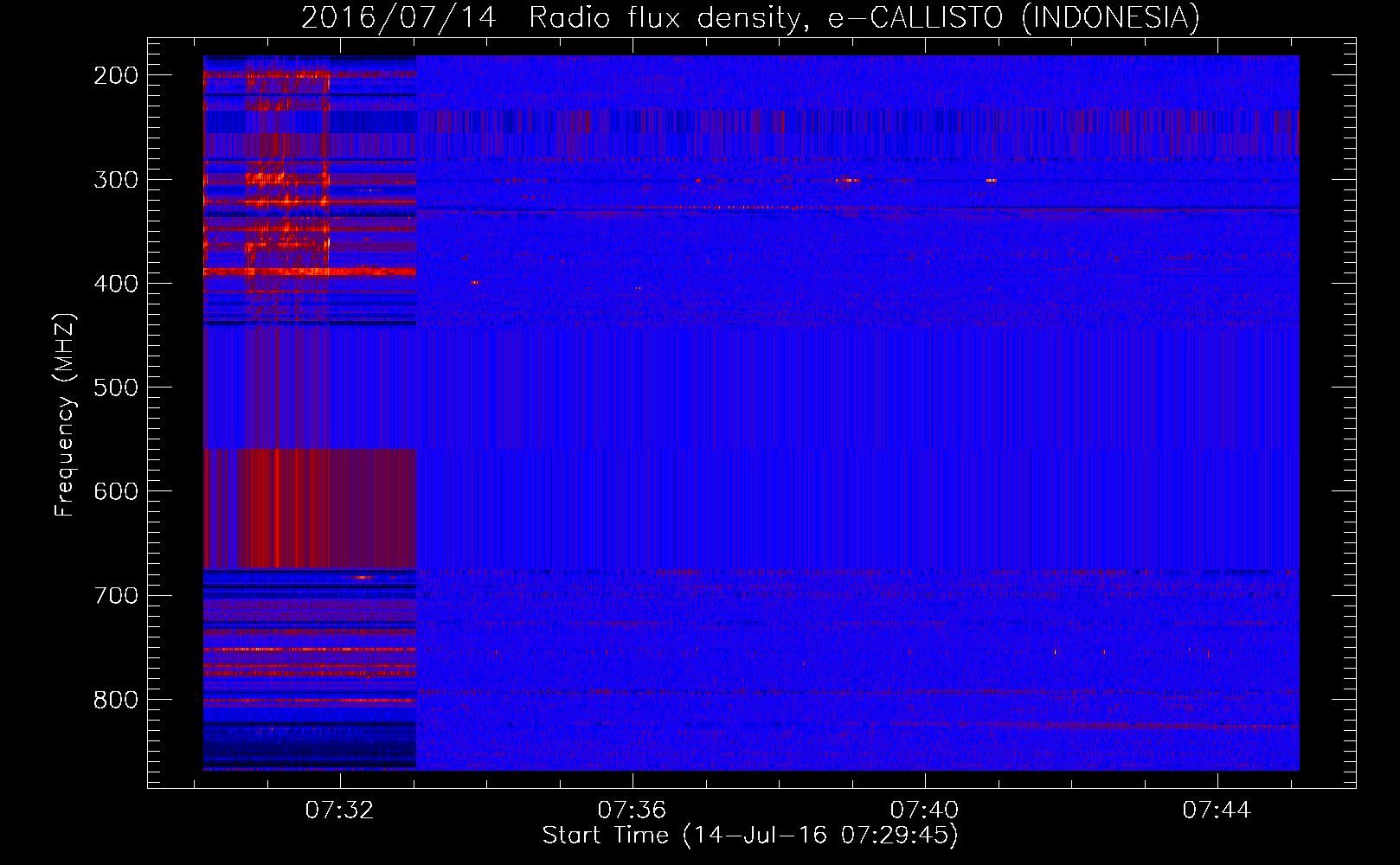Click the 07:32 time tick label
This screenshot has height=865, width=1400.
click(x=340, y=810)
